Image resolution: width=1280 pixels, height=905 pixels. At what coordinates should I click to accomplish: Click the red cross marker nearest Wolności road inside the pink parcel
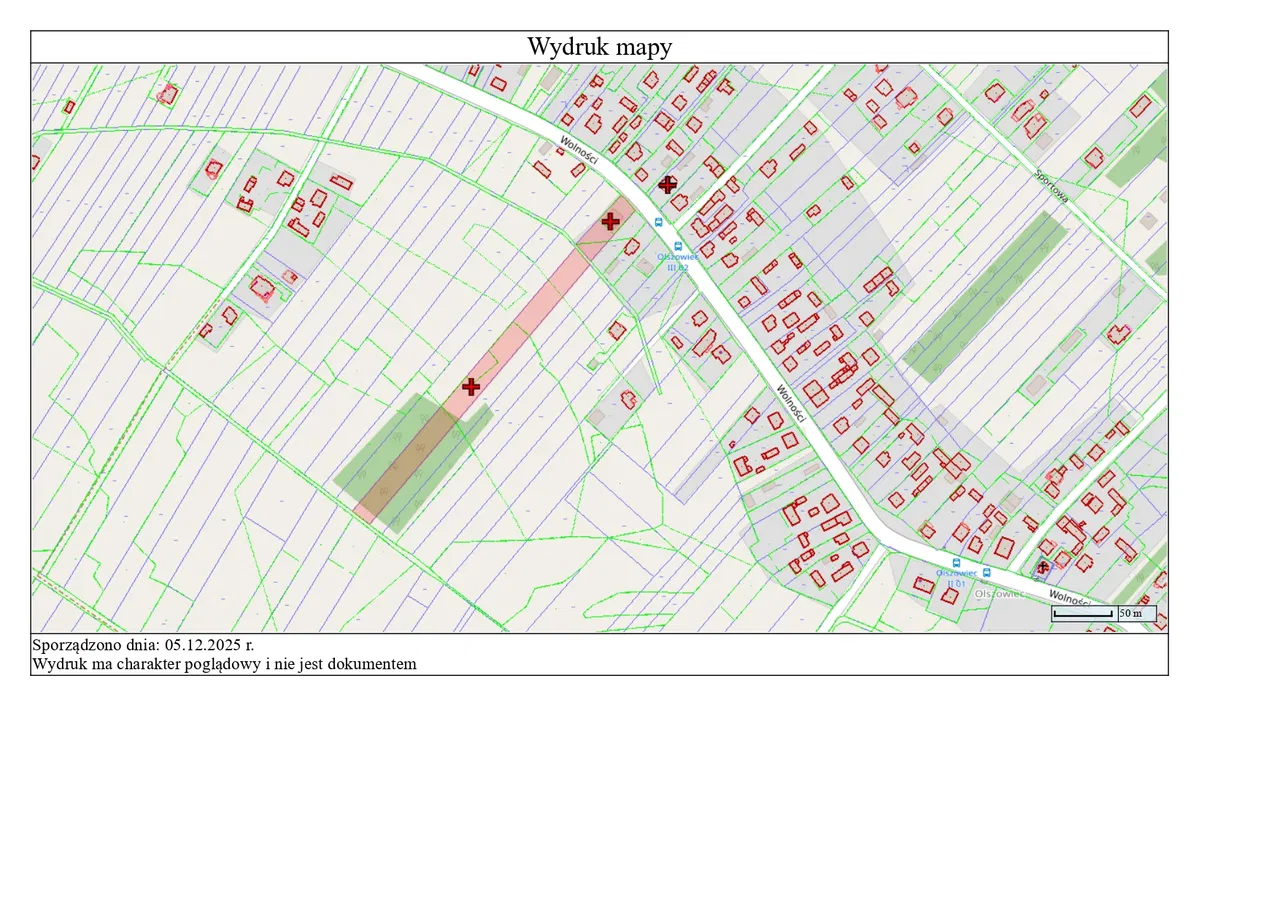coord(610,221)
